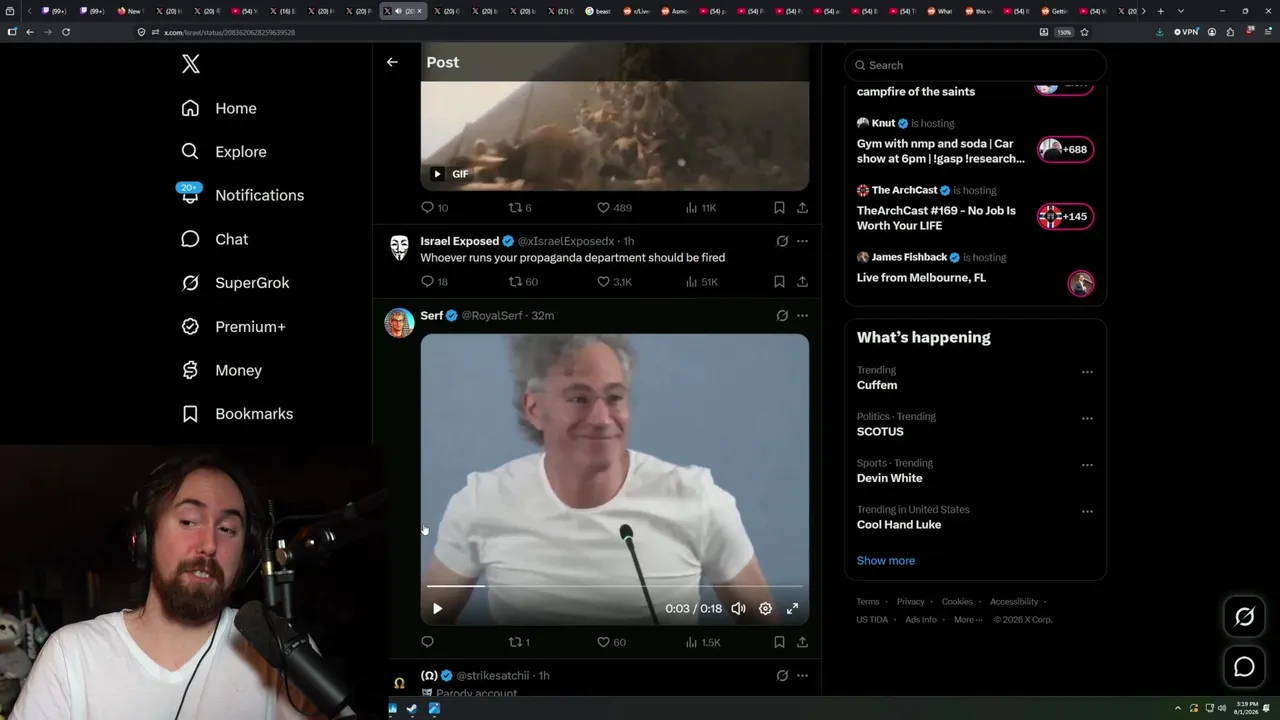The image size is (1280, 720).
Task: Like the post with 3.1K likes
Action: pyautogui.click(x=614, y=282)
